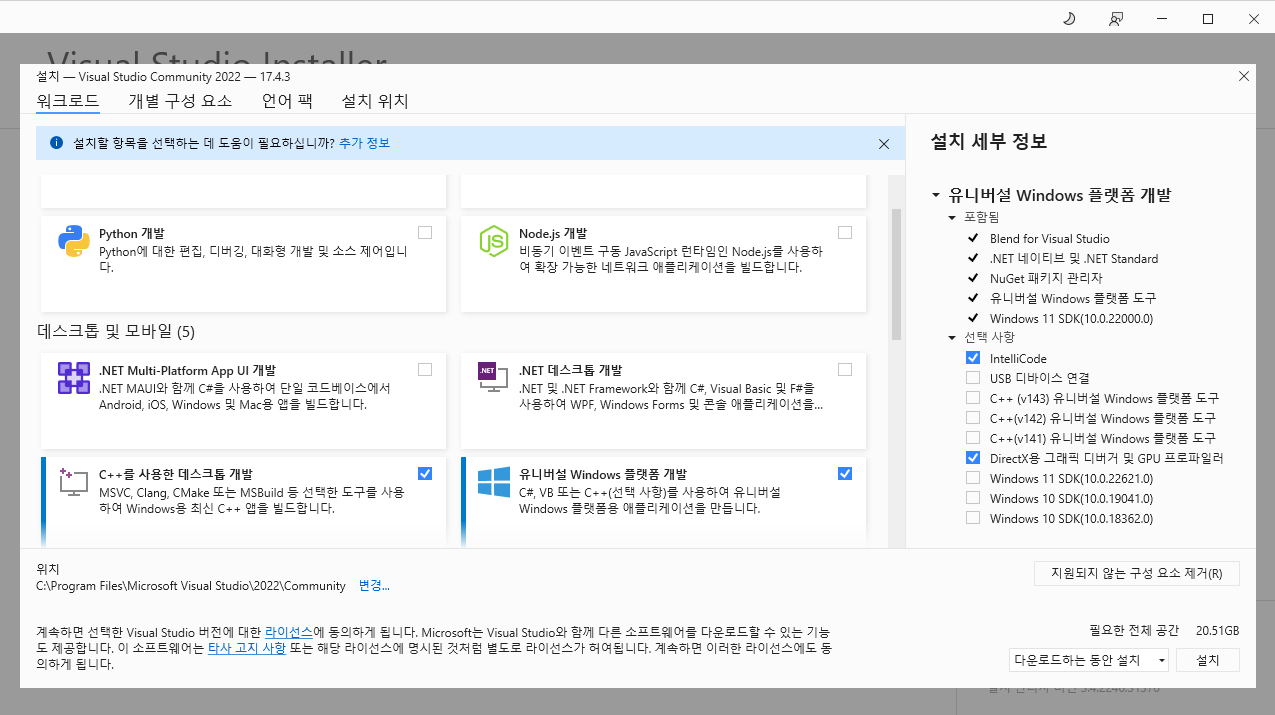1275x715 pixels.
Task: Click the blue info icon in the banner
Action: click(x=56, y=143)
